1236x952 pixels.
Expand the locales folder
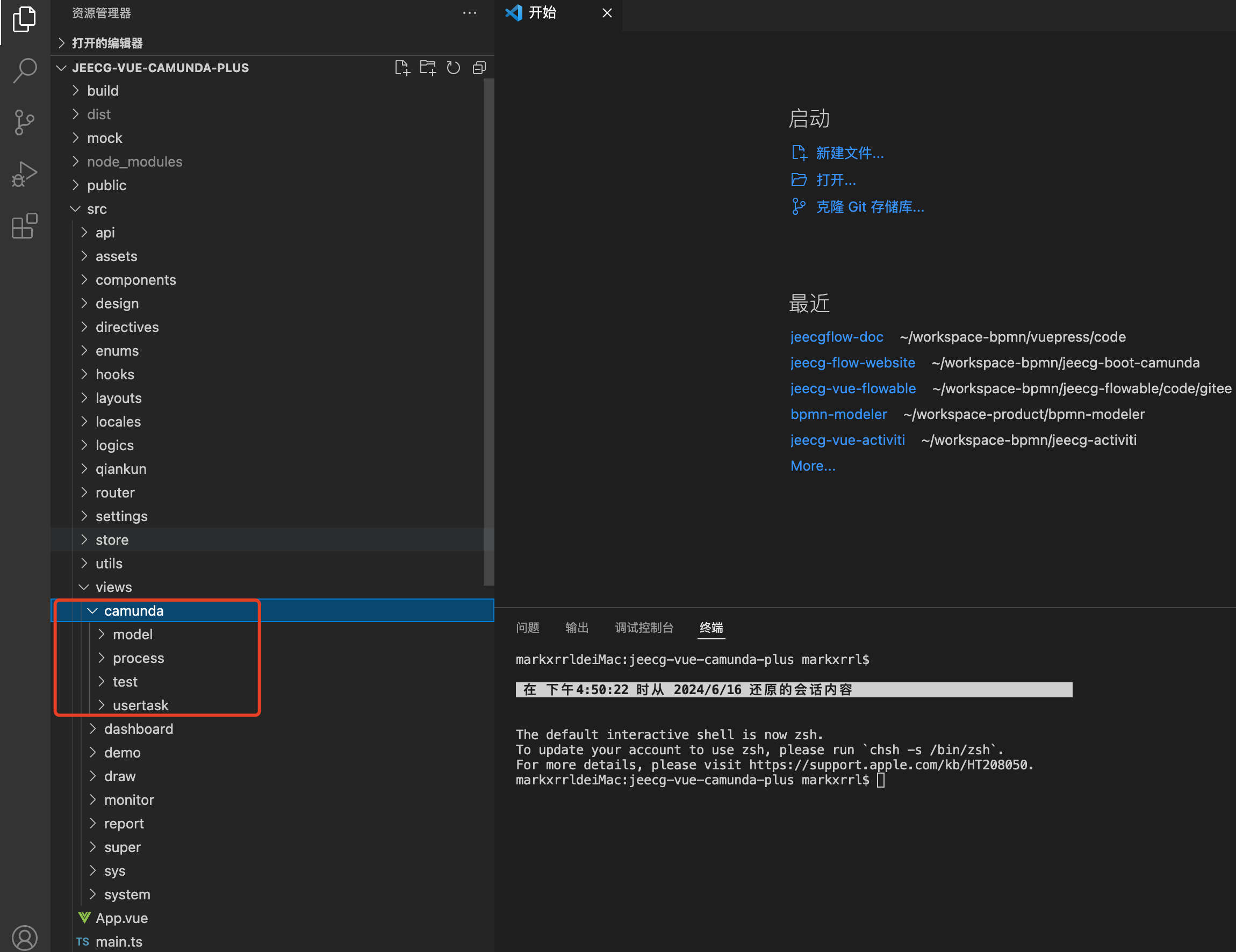click(272, 421)
